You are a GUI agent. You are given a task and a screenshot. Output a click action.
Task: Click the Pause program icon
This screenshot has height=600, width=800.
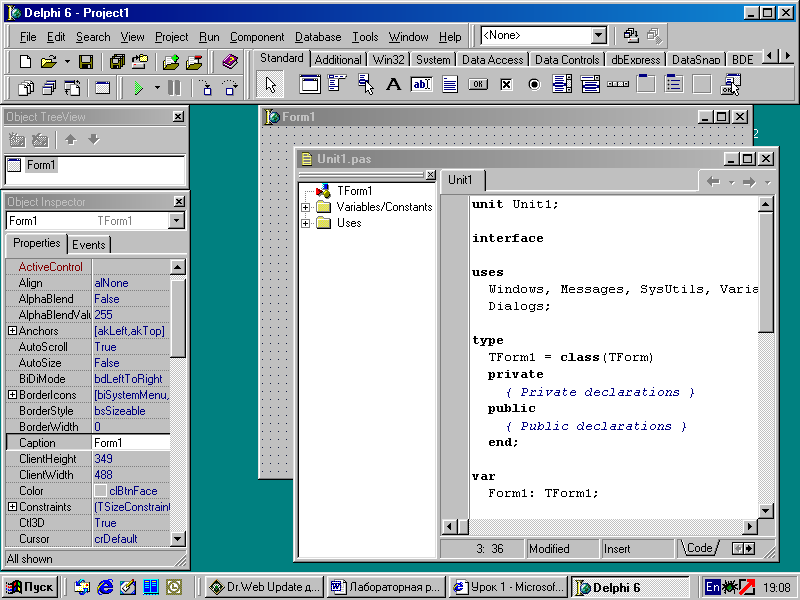pyautogui.click(x=174, y=88)
